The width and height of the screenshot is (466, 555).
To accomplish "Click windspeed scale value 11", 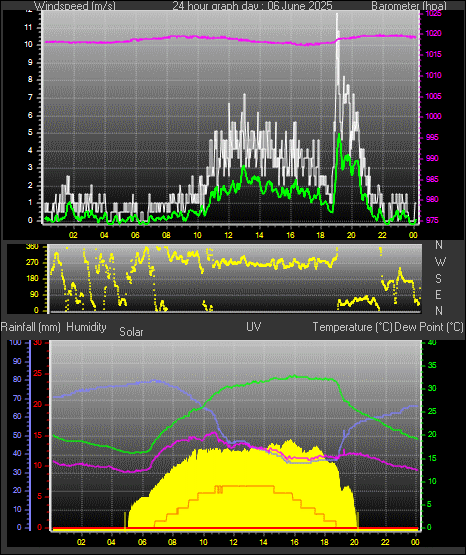I will (x=28, y=27).
